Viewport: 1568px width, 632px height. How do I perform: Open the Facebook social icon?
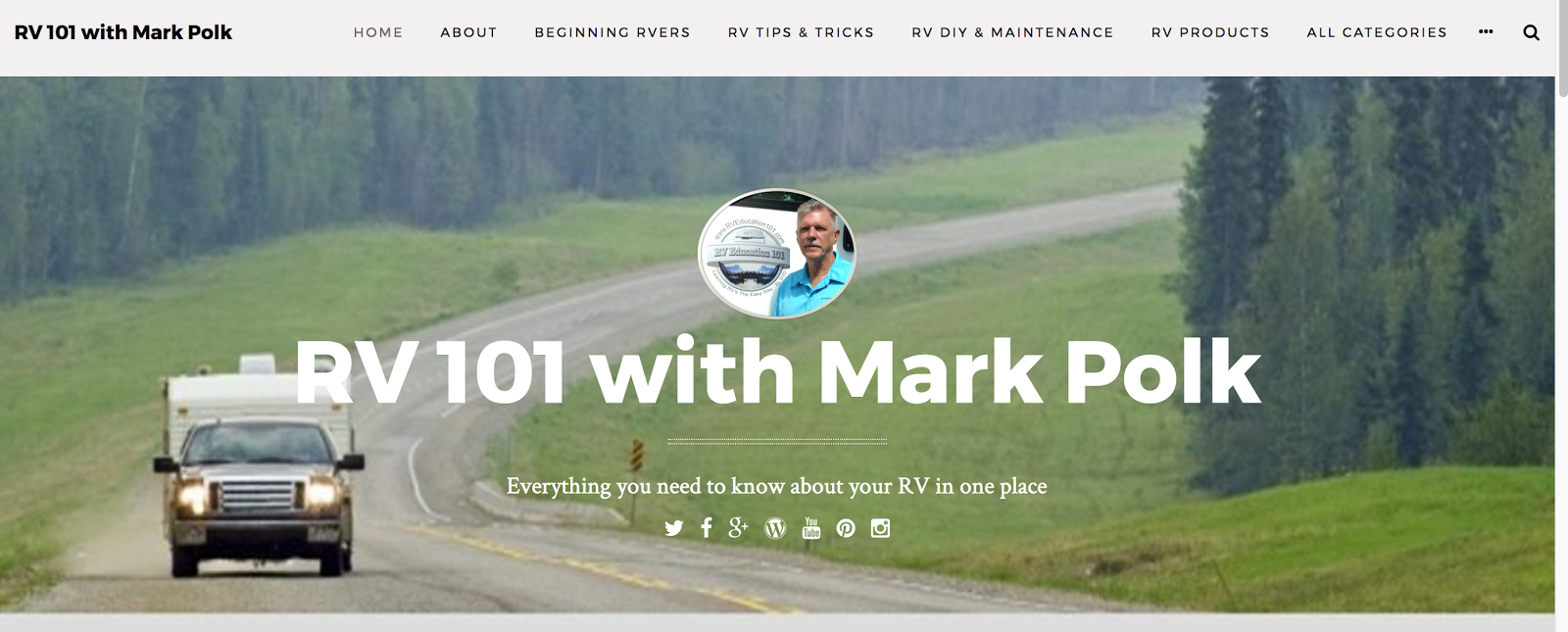tap(706, 528)
